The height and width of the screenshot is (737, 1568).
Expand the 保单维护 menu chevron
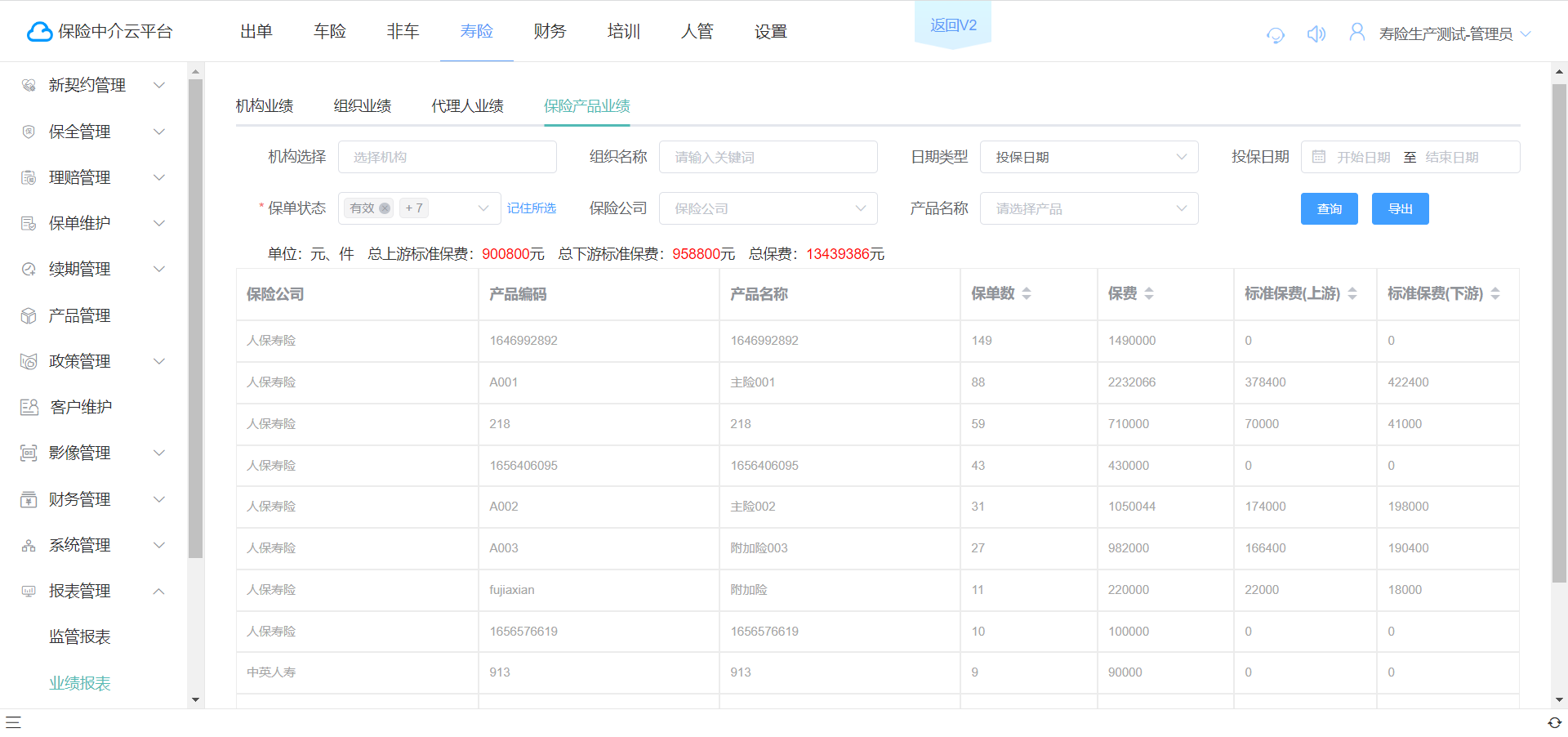[159, 223]
